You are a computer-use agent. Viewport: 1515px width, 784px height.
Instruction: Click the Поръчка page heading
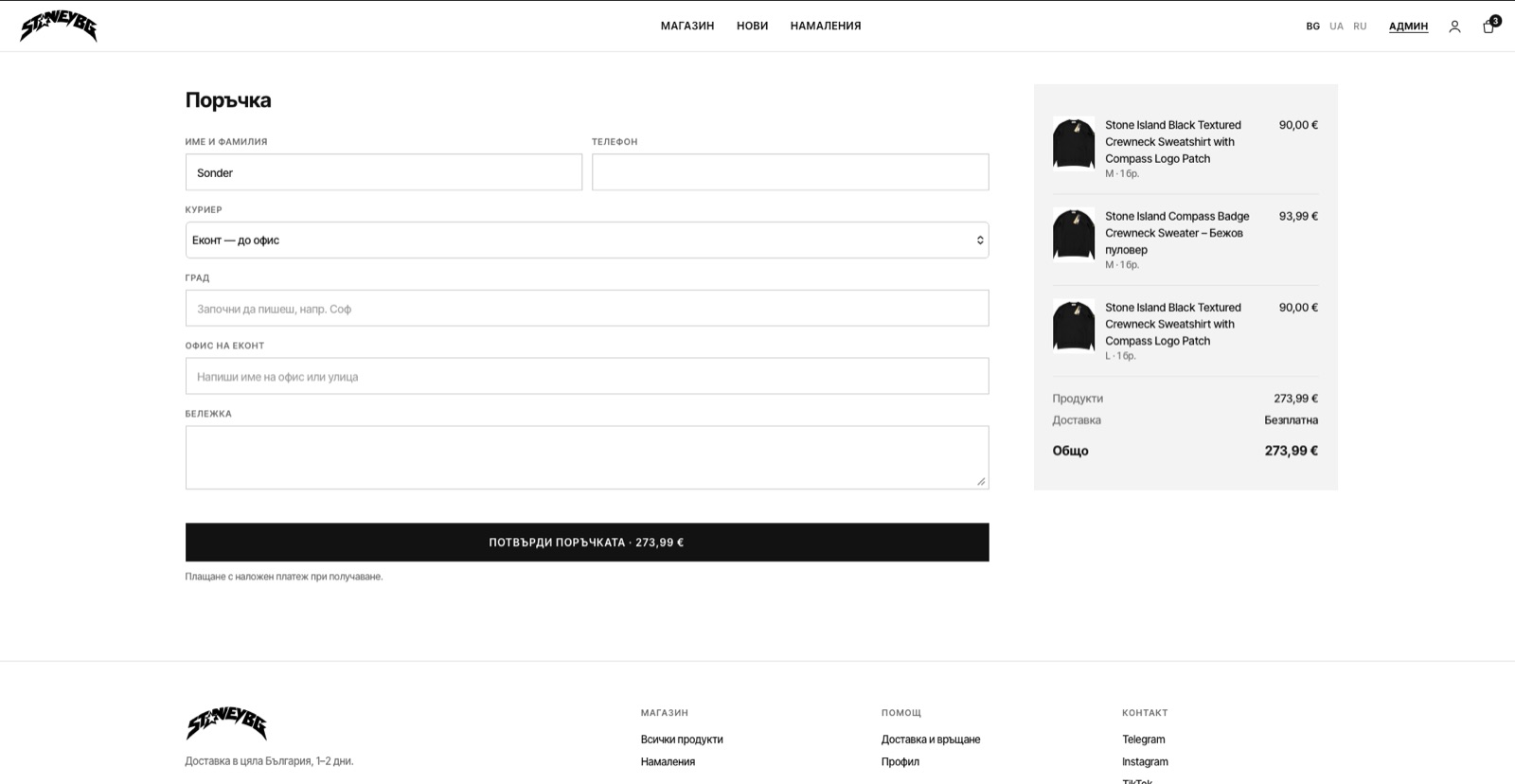[x=228, y=100]
